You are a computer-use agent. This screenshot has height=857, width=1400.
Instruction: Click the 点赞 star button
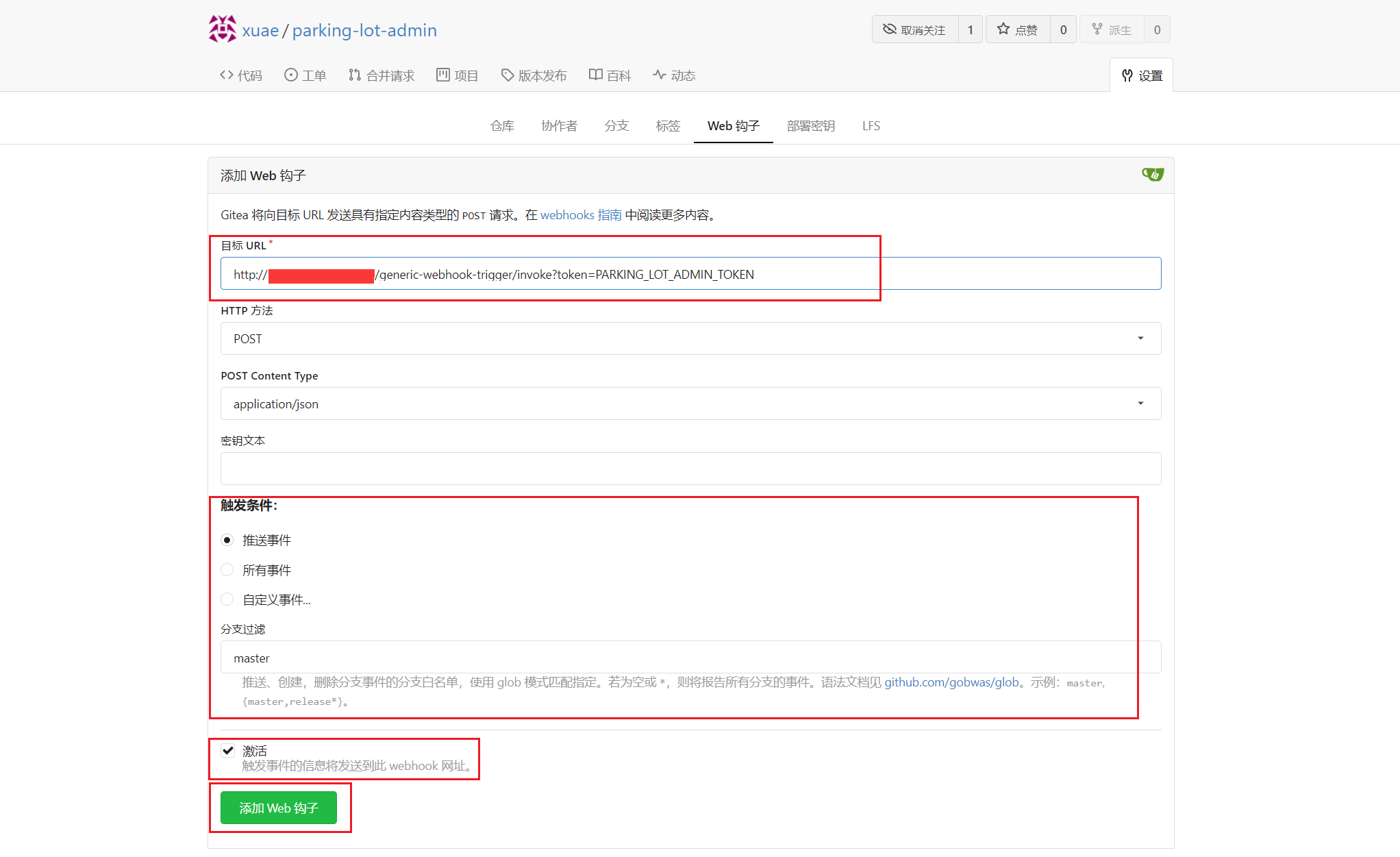point(1018,29)
